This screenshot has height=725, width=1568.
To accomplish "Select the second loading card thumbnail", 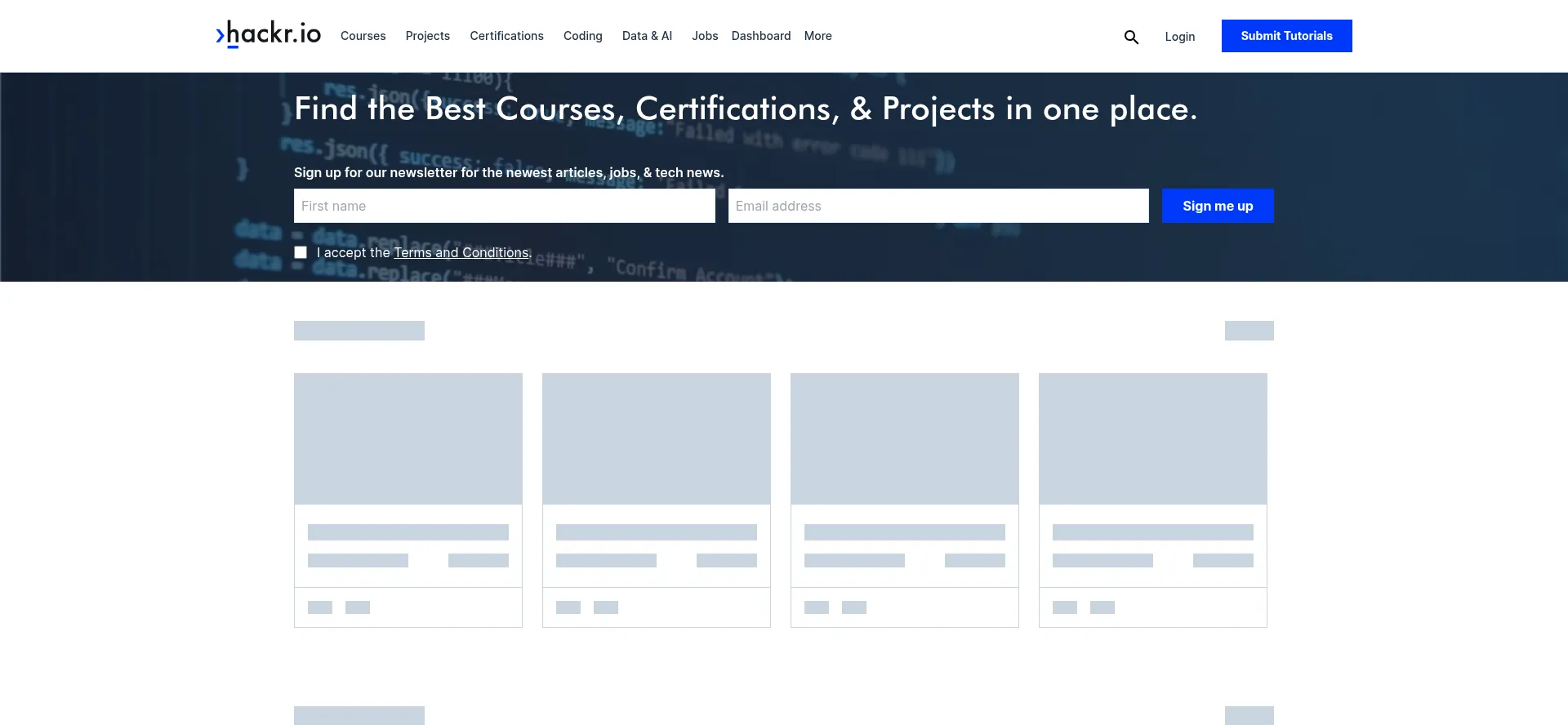I will click(657, 438).
